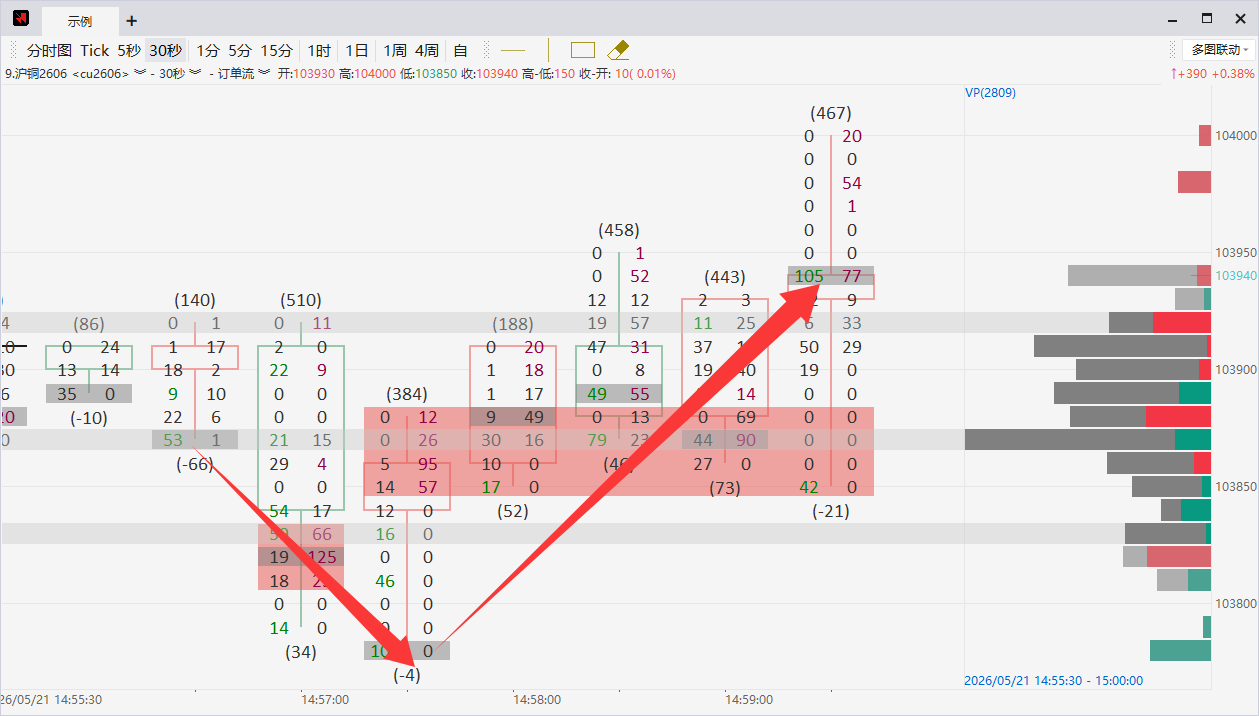Select the 1日 period

[357, 50]
